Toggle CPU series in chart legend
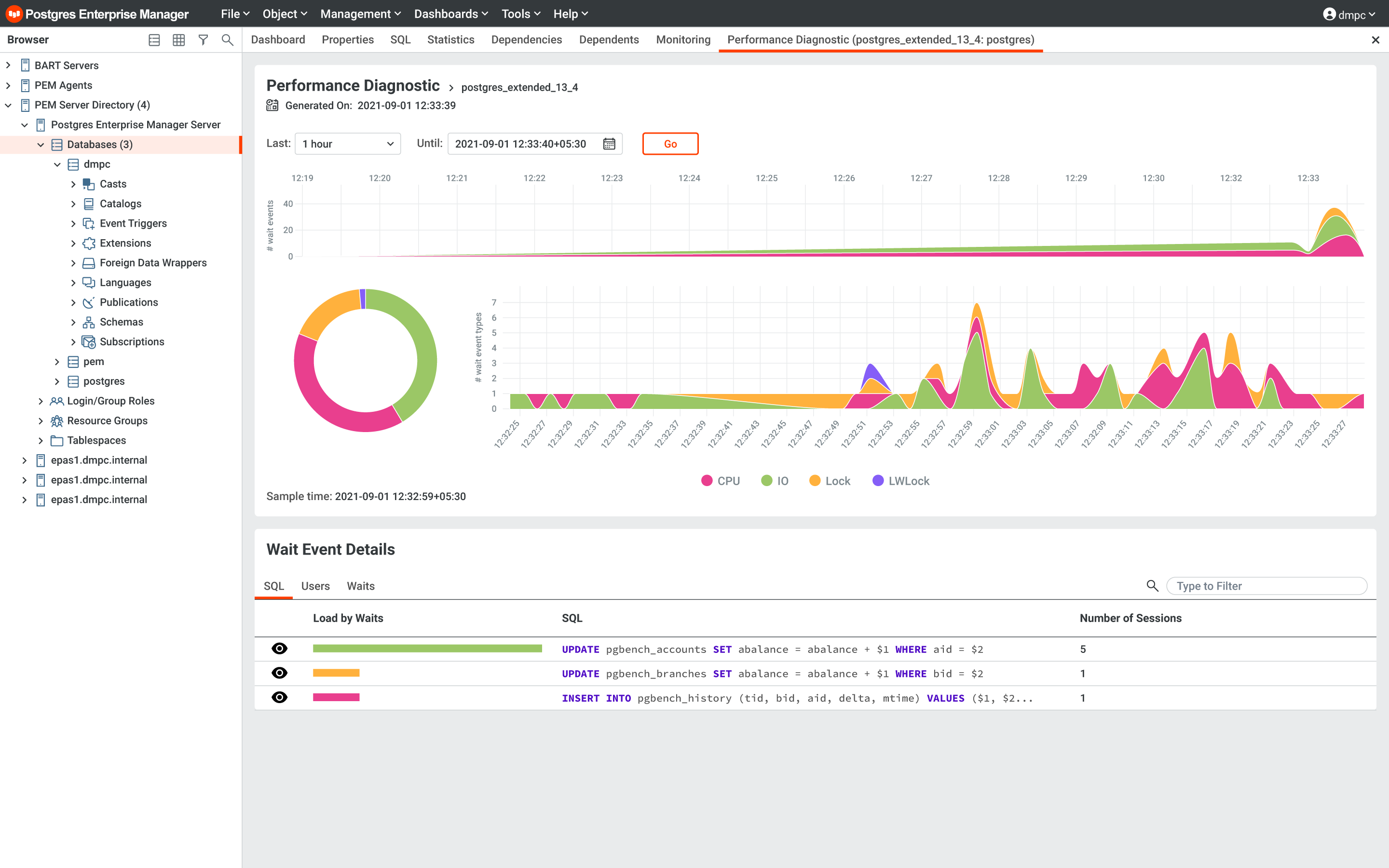 pos(721,481)
